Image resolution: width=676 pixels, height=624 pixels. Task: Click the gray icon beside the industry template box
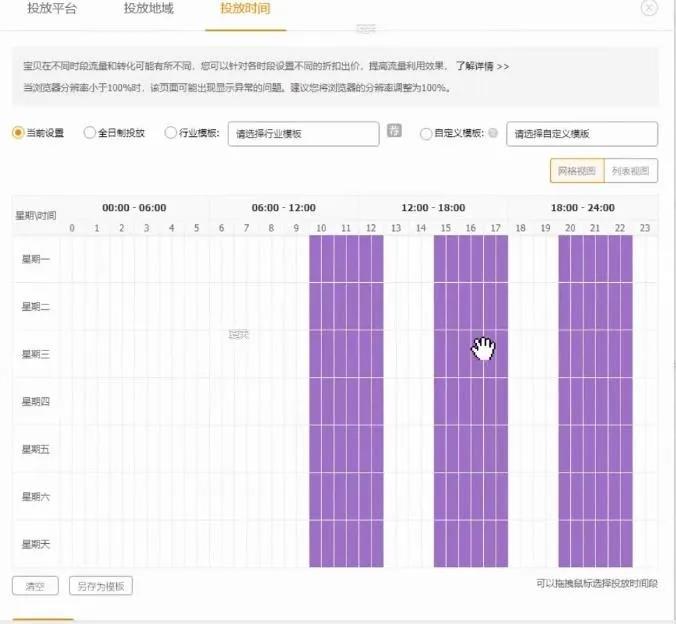[x=394, y=130]
